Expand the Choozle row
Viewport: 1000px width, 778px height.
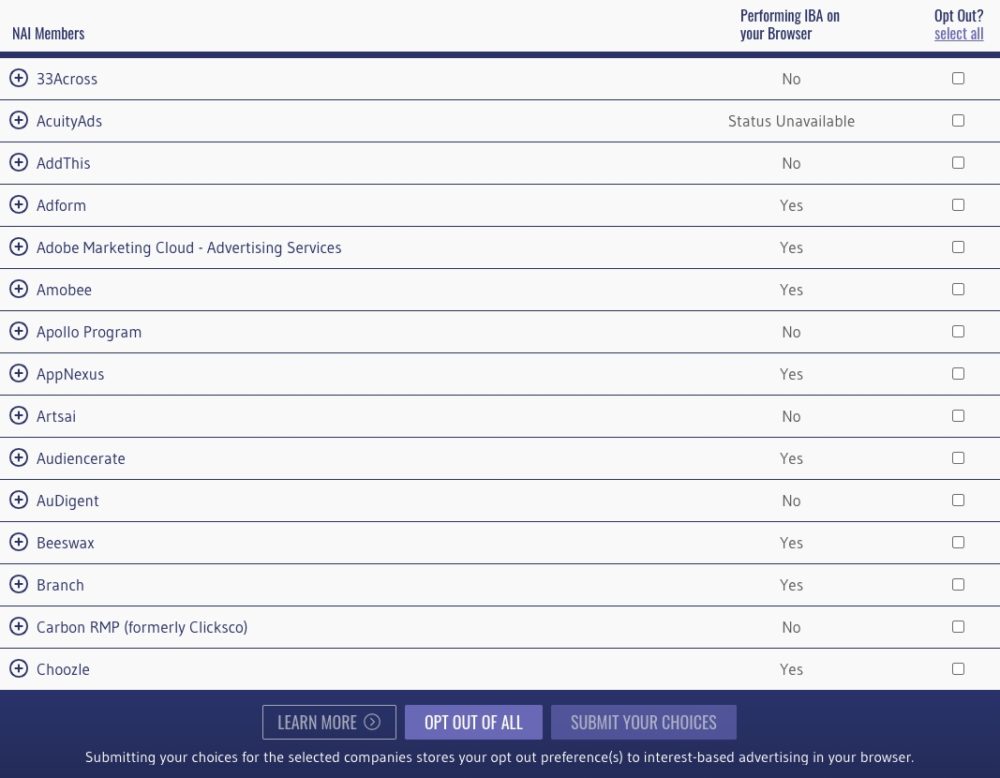pyautogui.click(x=18, y=668)
